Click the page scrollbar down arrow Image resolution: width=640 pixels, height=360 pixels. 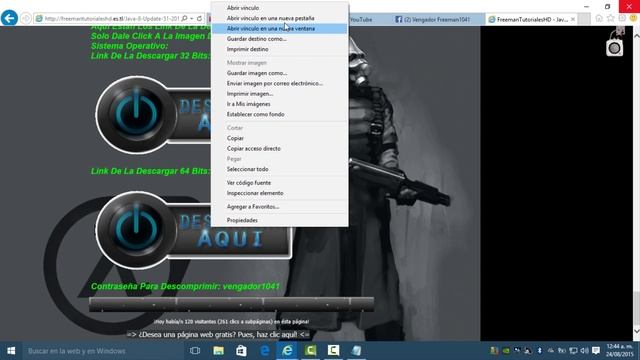(636, 331)
